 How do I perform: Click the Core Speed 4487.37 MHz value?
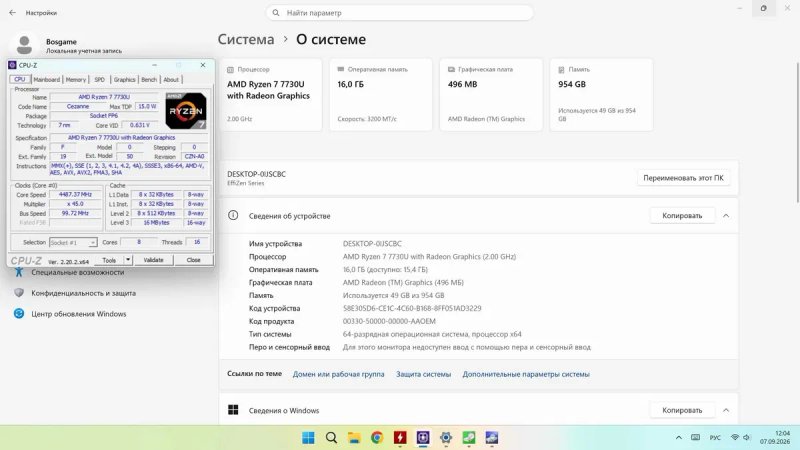tap(76, 194)
